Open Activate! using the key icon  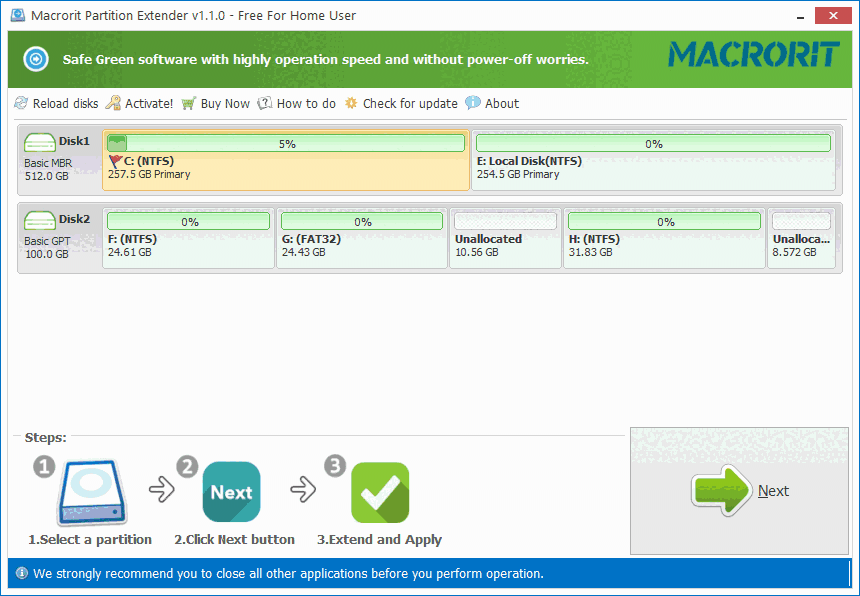tap(115, 103)
